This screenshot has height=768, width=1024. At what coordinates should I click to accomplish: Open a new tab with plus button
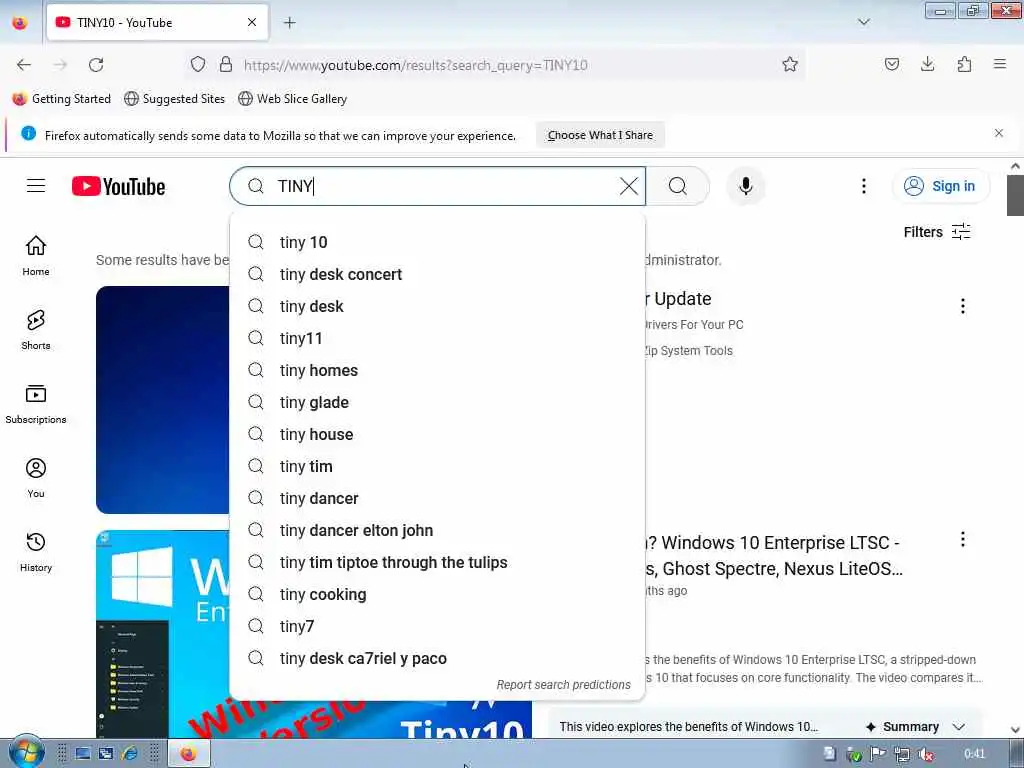(x=289, y=23)
